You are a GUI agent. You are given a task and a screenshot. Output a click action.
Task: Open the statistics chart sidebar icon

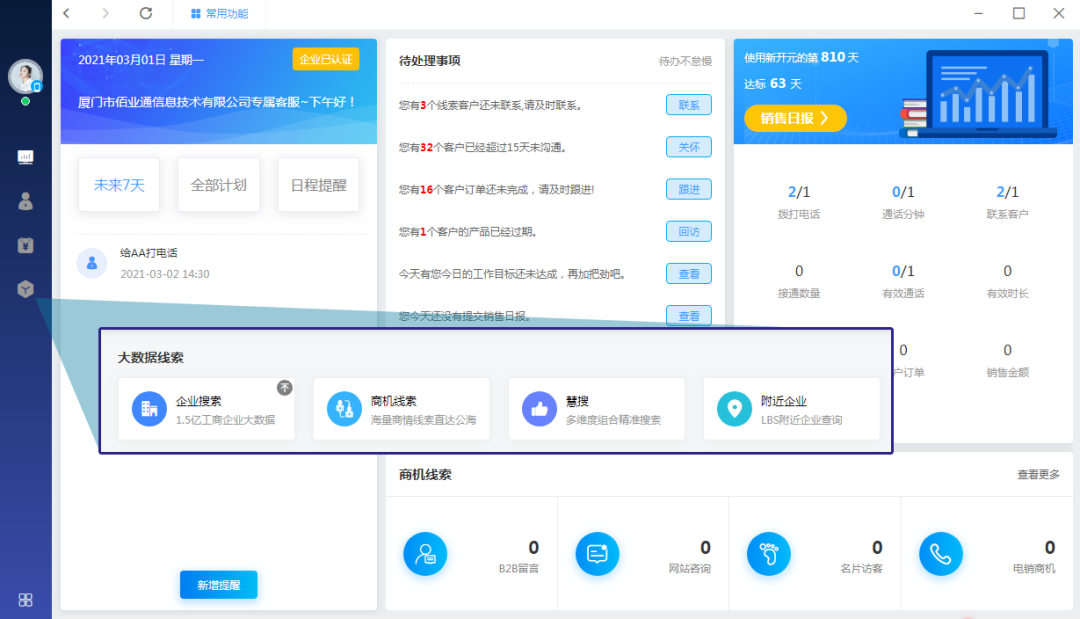coord(25,157)
